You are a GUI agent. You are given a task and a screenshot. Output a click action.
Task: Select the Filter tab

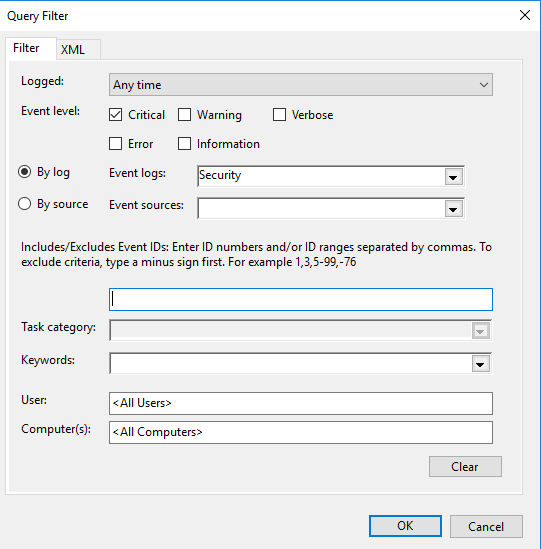point(31,48)
